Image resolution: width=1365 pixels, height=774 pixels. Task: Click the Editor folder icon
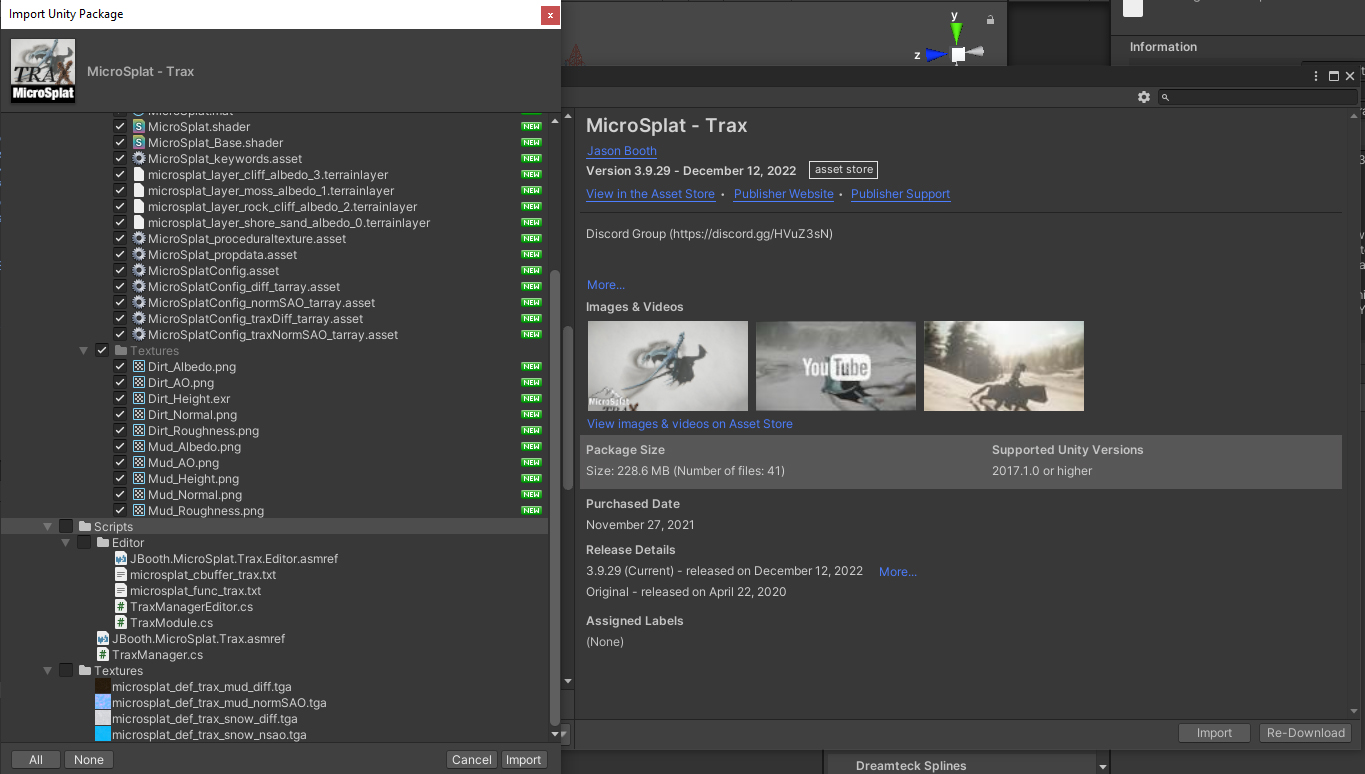[x=103, y=543]
